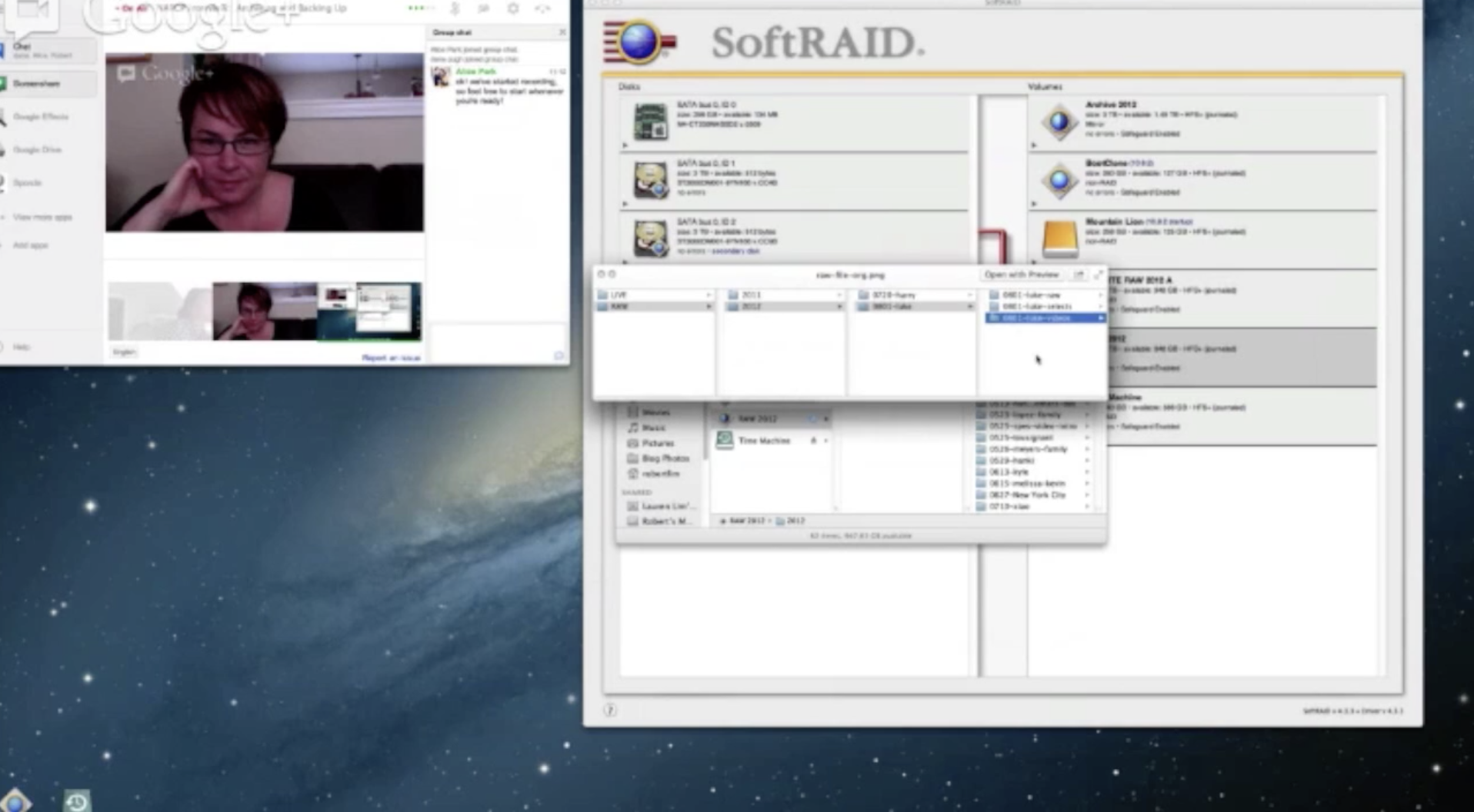Expand the Archive 2012 volume disclosure triangle
This screenshot has width=1474, height=812.
point(1034,145)
